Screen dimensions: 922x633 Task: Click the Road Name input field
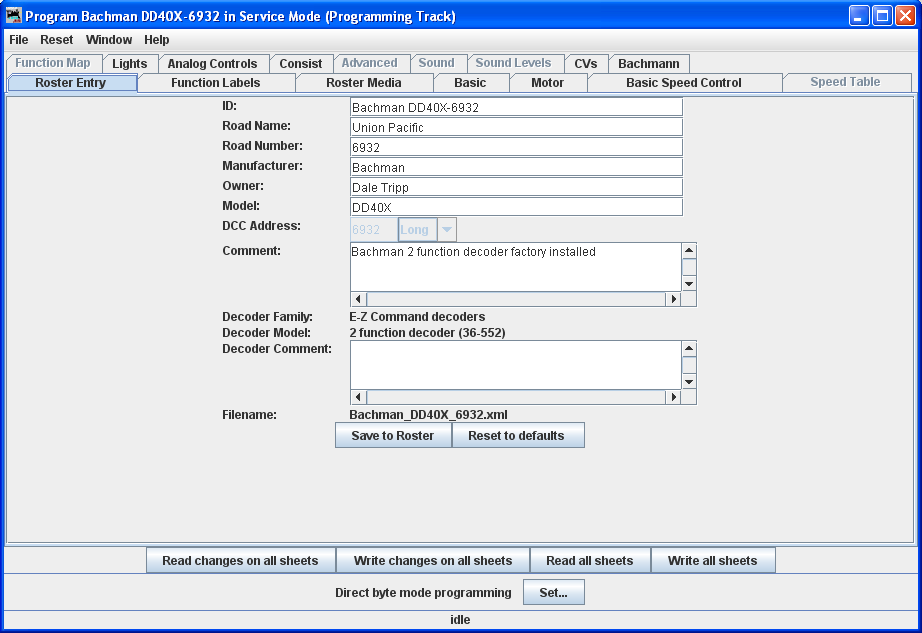click(516, 128)
